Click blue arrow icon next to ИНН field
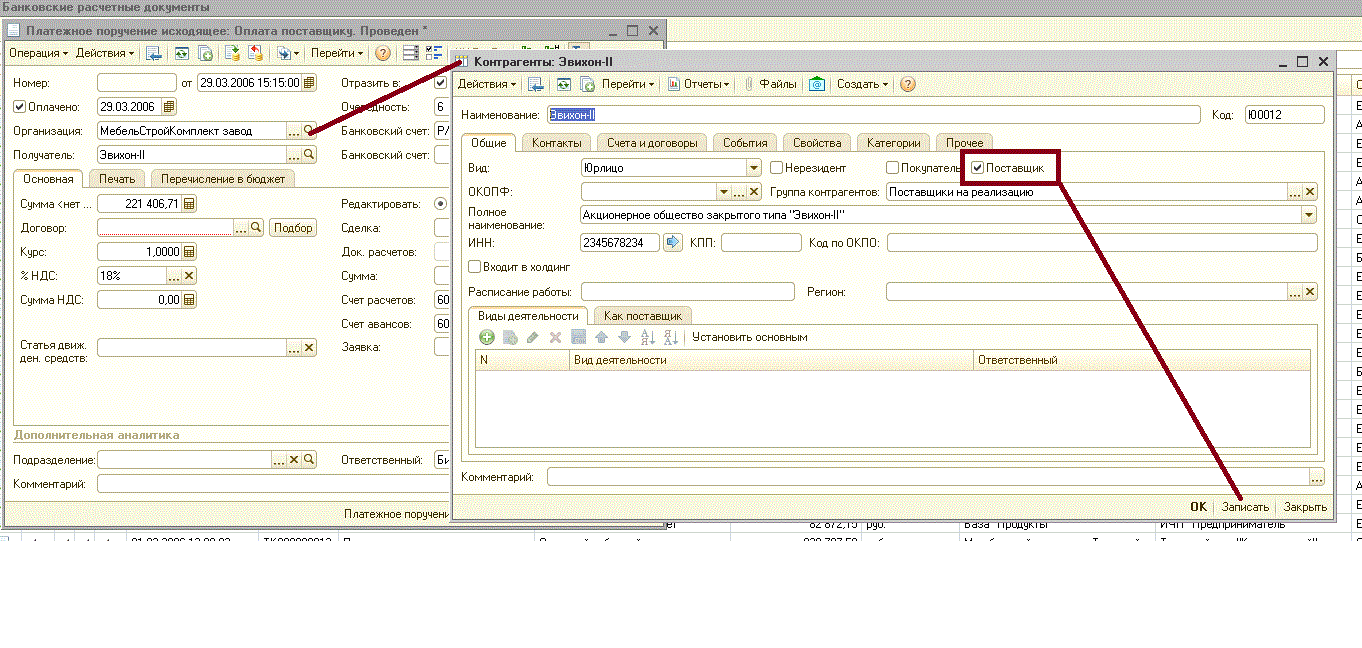This screenshot has height=648, width=1362. point(672,242)
